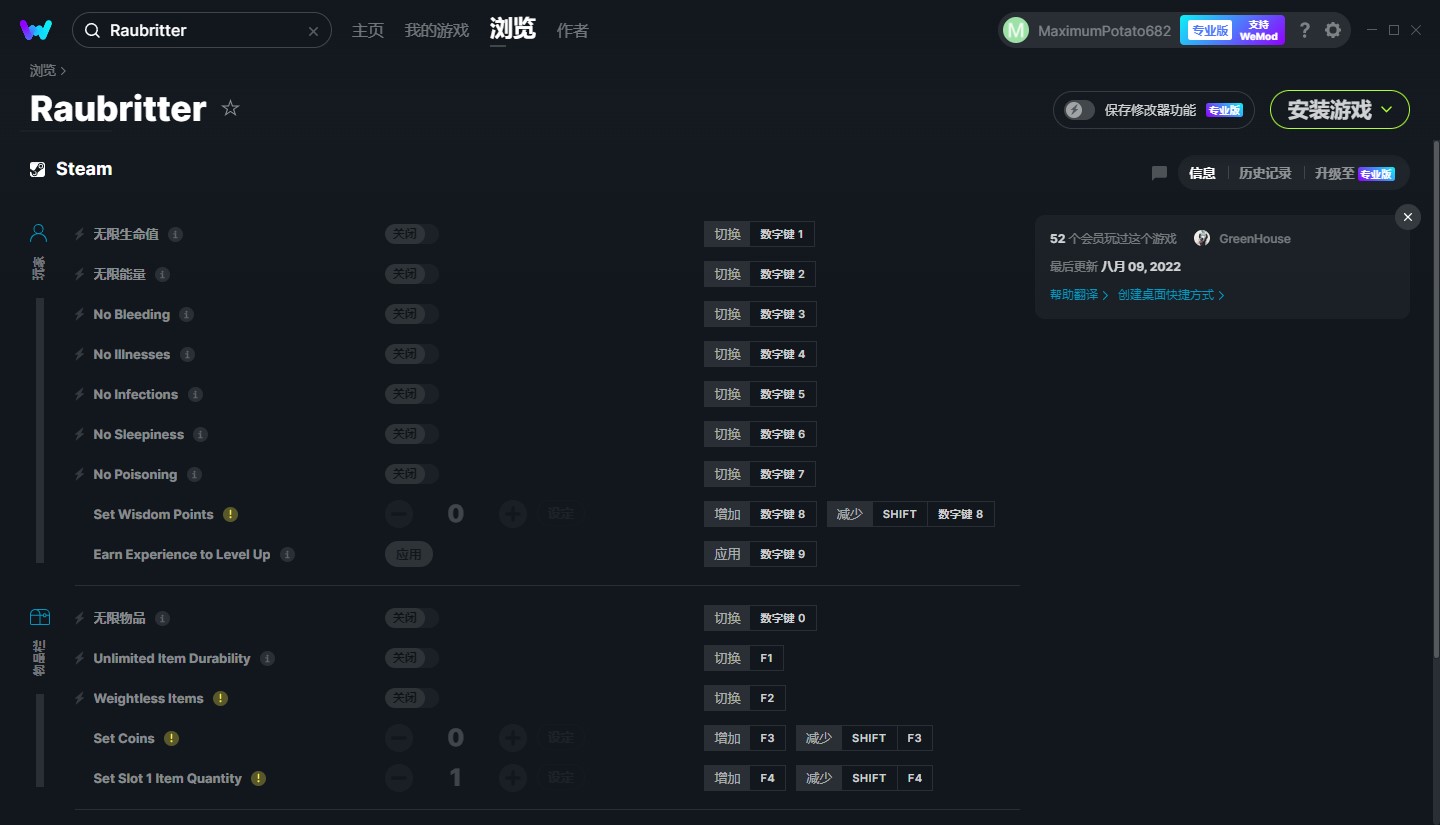This screenshot has width=1440, height=825.
Task: Open settings gear icon
Action: [1333, 30]
